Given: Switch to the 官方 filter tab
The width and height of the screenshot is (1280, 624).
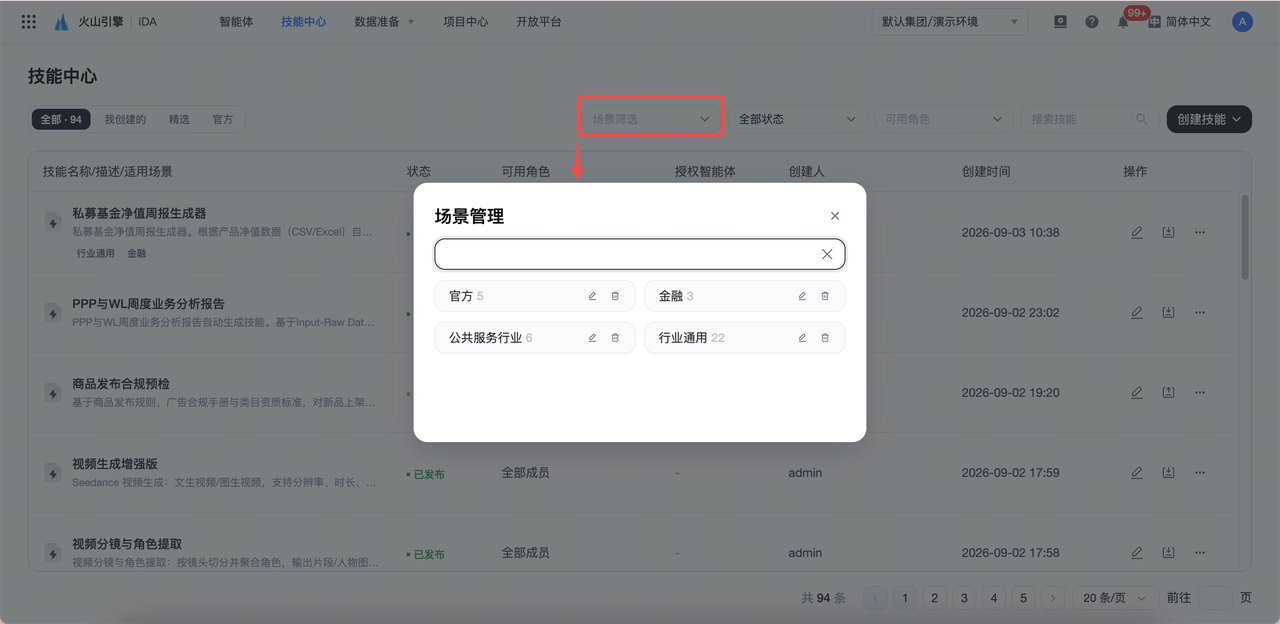Looking at the screenshot, I should [223, 119].
